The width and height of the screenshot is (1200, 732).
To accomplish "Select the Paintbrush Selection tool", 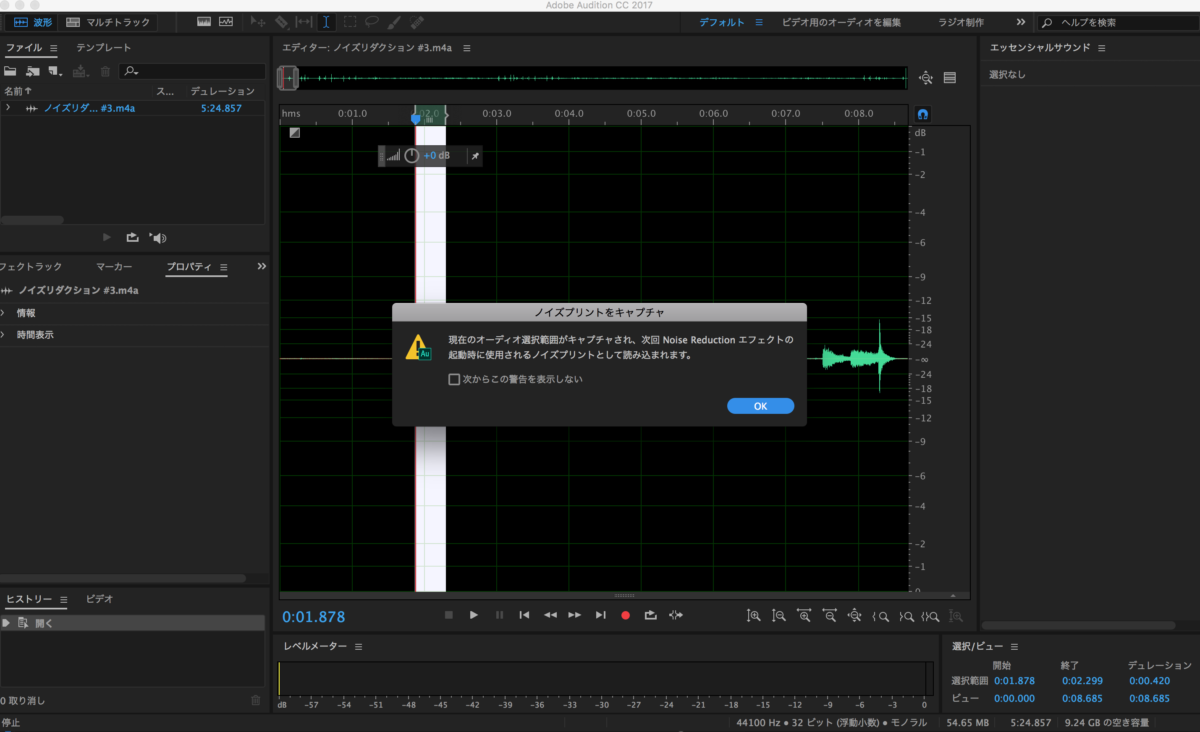I will [395, 21].
